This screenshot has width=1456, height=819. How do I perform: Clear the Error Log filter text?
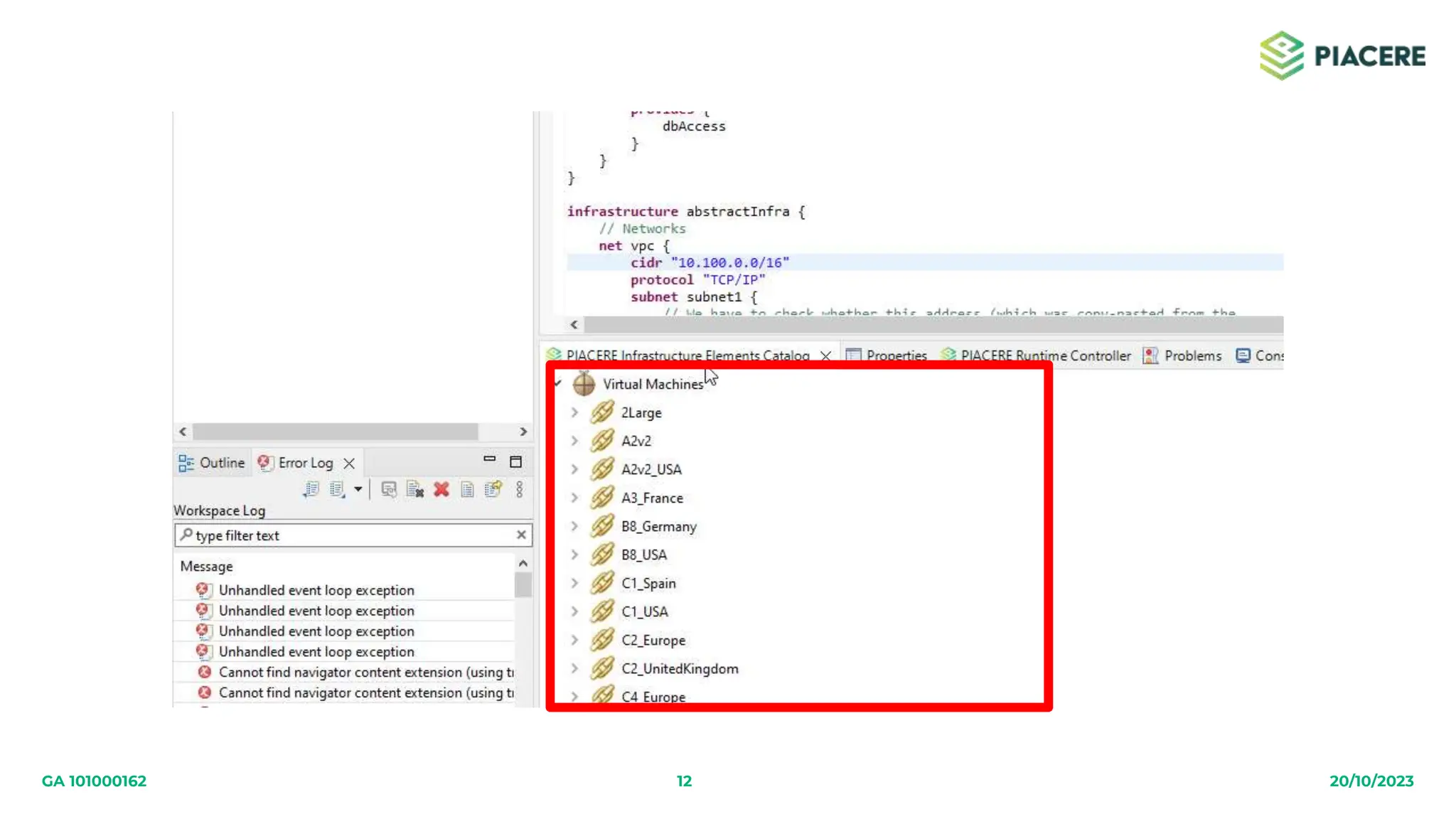pos(521,535)
